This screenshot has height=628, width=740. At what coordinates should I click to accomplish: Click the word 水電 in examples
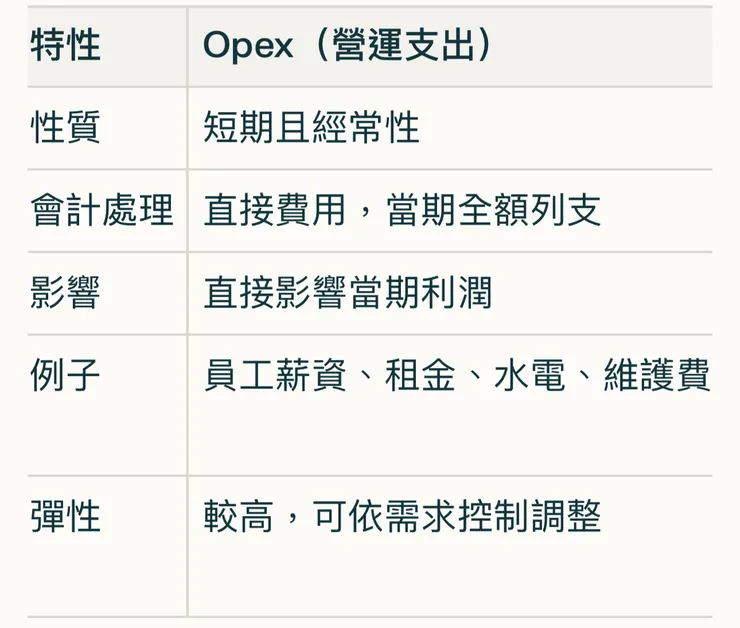(x=529, y=376)
